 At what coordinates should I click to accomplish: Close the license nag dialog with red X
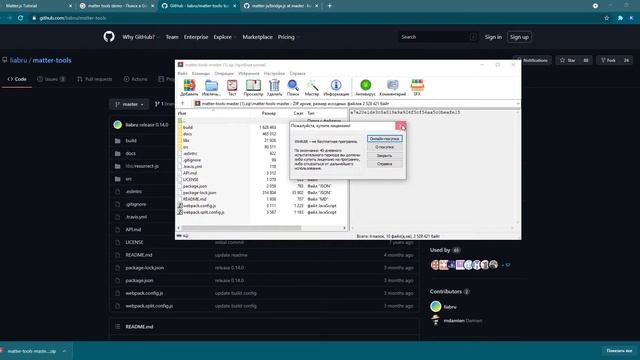click(401, 126)
